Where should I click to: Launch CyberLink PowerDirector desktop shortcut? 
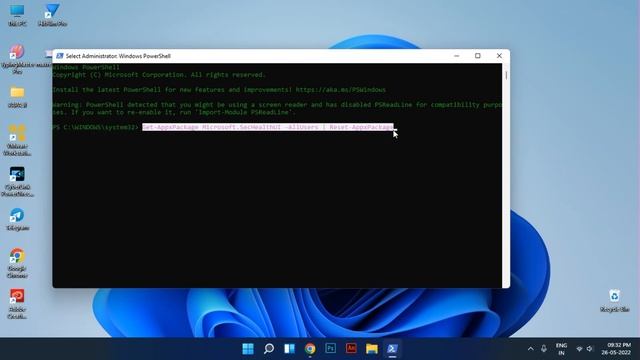pyautogui.click(x=17, y=181)
